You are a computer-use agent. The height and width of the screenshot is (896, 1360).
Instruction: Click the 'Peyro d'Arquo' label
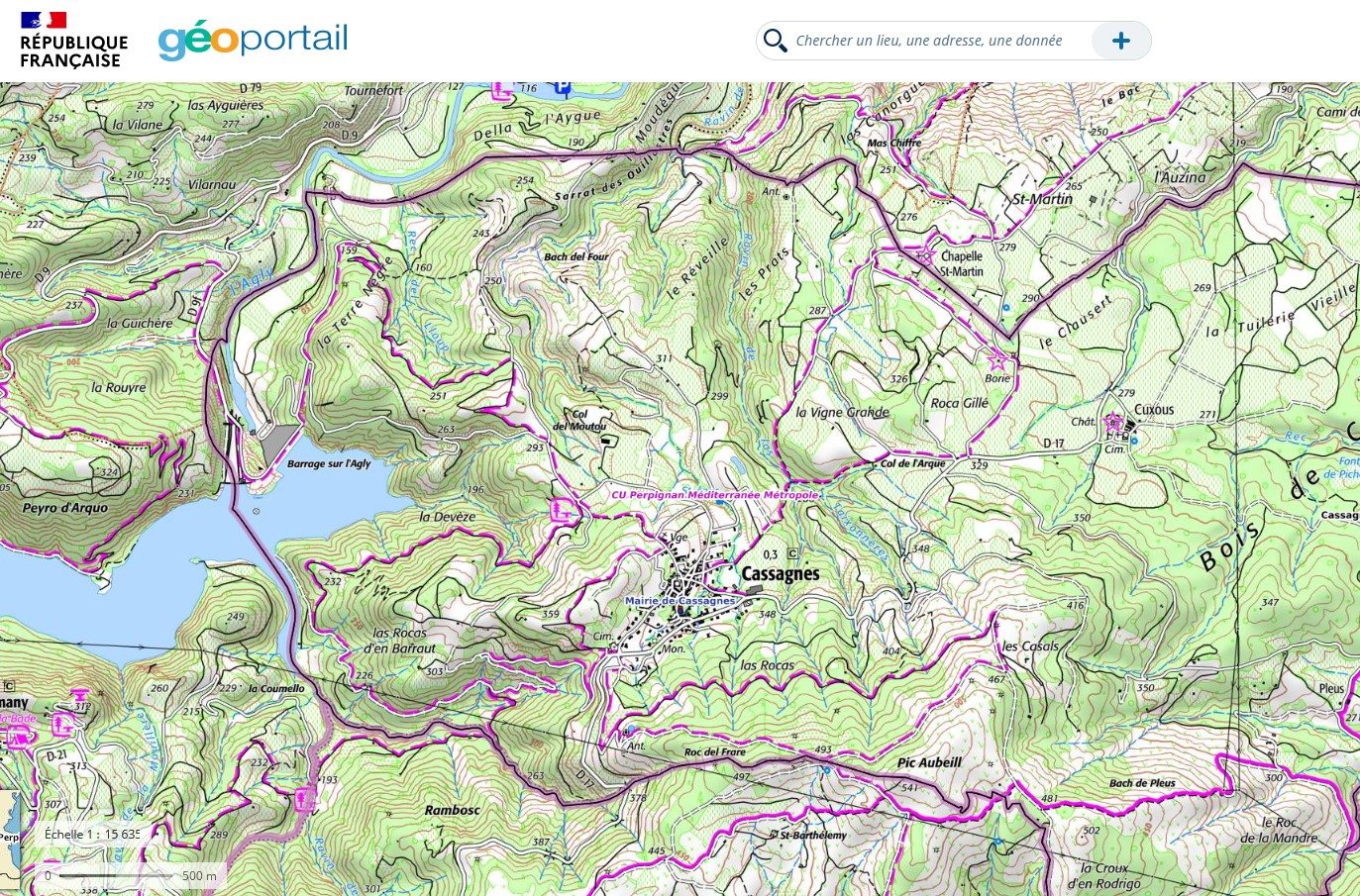(x=65, y=508)
